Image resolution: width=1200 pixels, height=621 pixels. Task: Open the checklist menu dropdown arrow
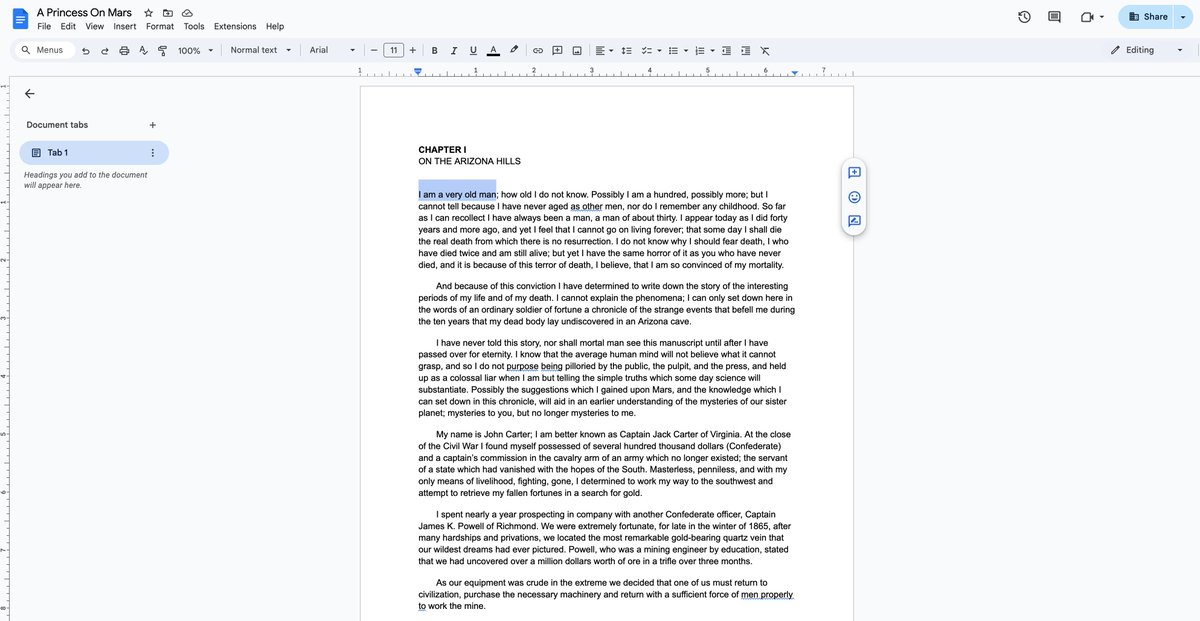(x=659, y=50)
